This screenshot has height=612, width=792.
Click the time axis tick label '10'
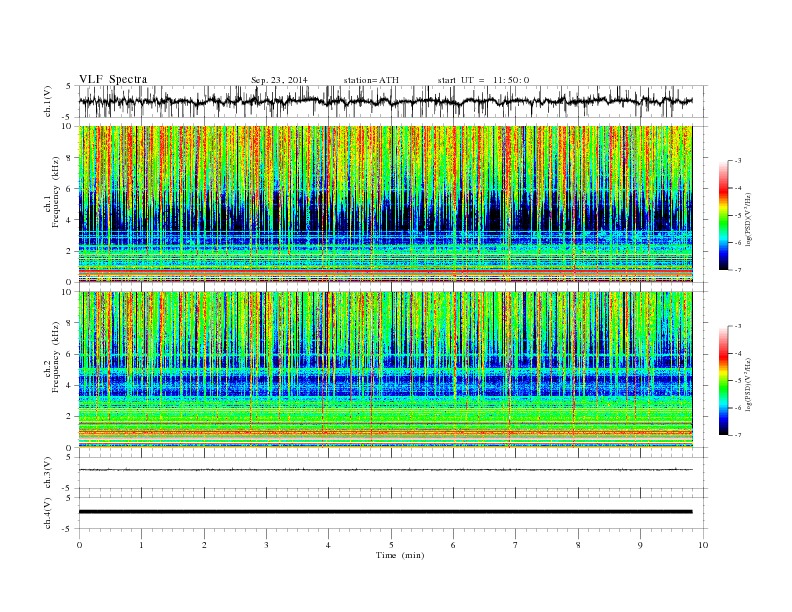(703, 545)
